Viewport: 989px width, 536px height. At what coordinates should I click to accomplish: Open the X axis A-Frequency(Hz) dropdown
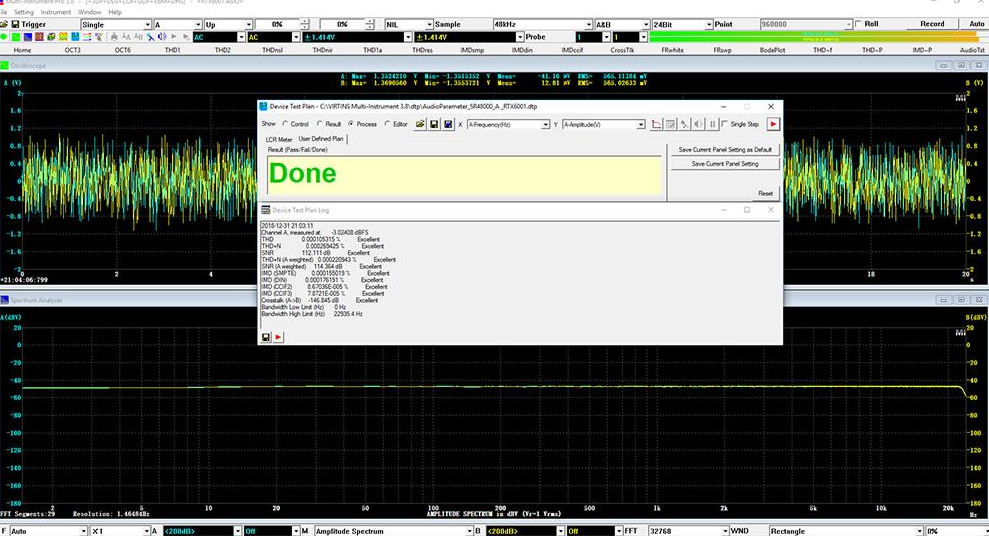click(545, 125)
